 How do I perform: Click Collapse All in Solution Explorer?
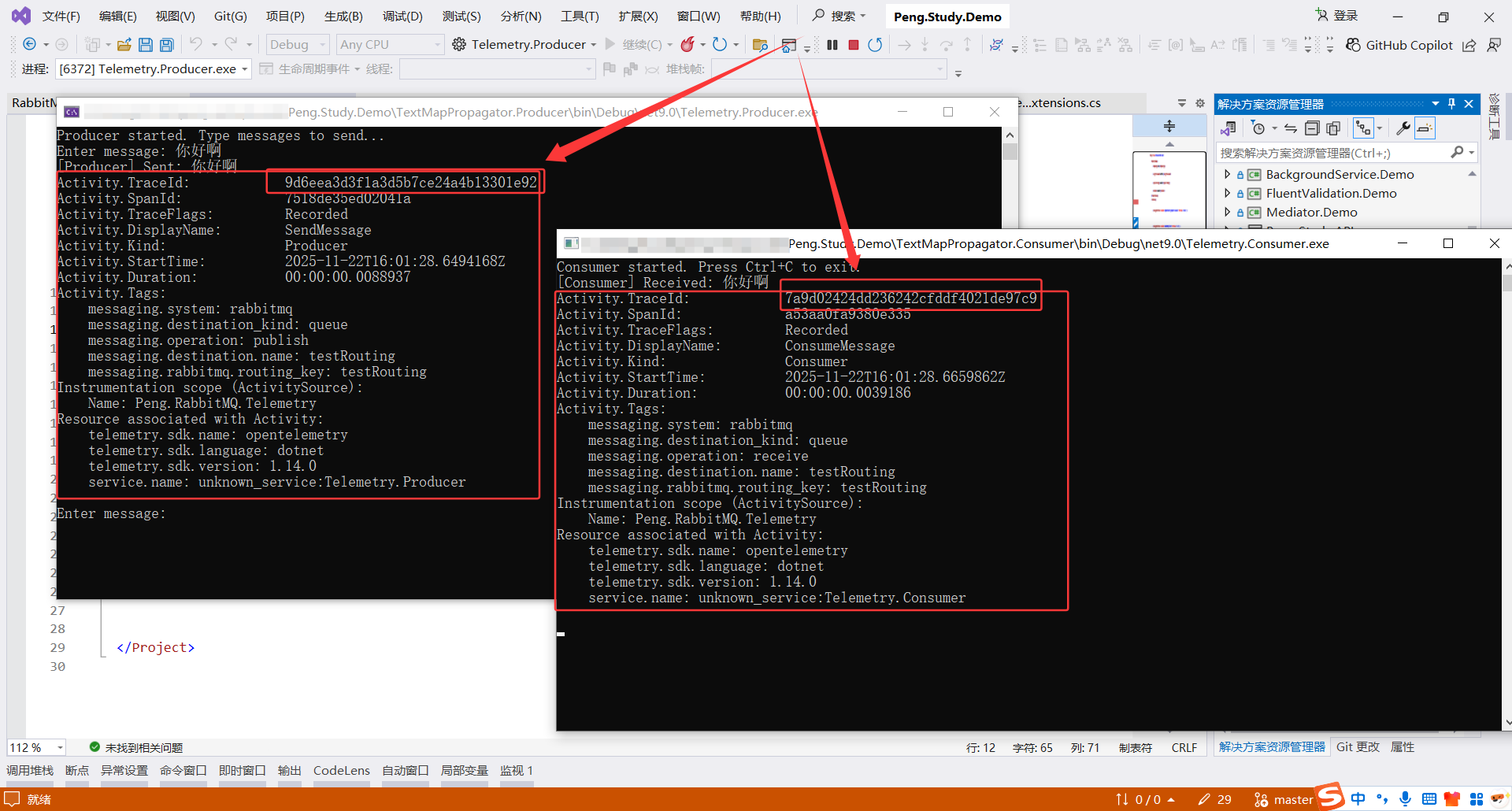(x=1311, y=128)
